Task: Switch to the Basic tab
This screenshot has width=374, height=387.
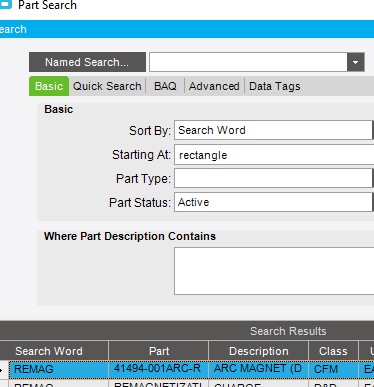Action: [x=49, y=86]
